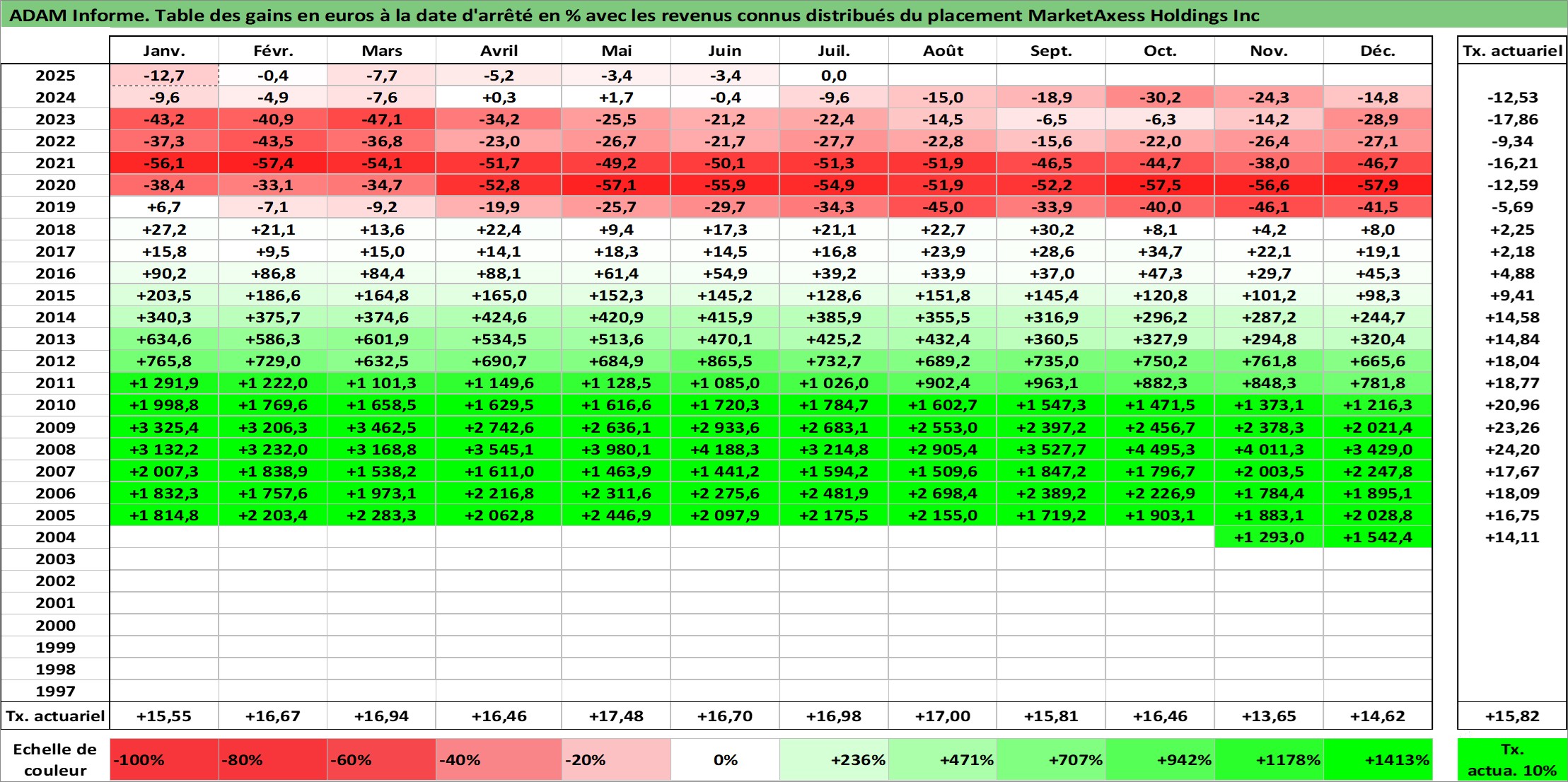Image resolution: width=1568 pixels, height=782 pixels.
Task: Select the 2008 actuarial rate +24,20
Action: tap(1512, 450)
